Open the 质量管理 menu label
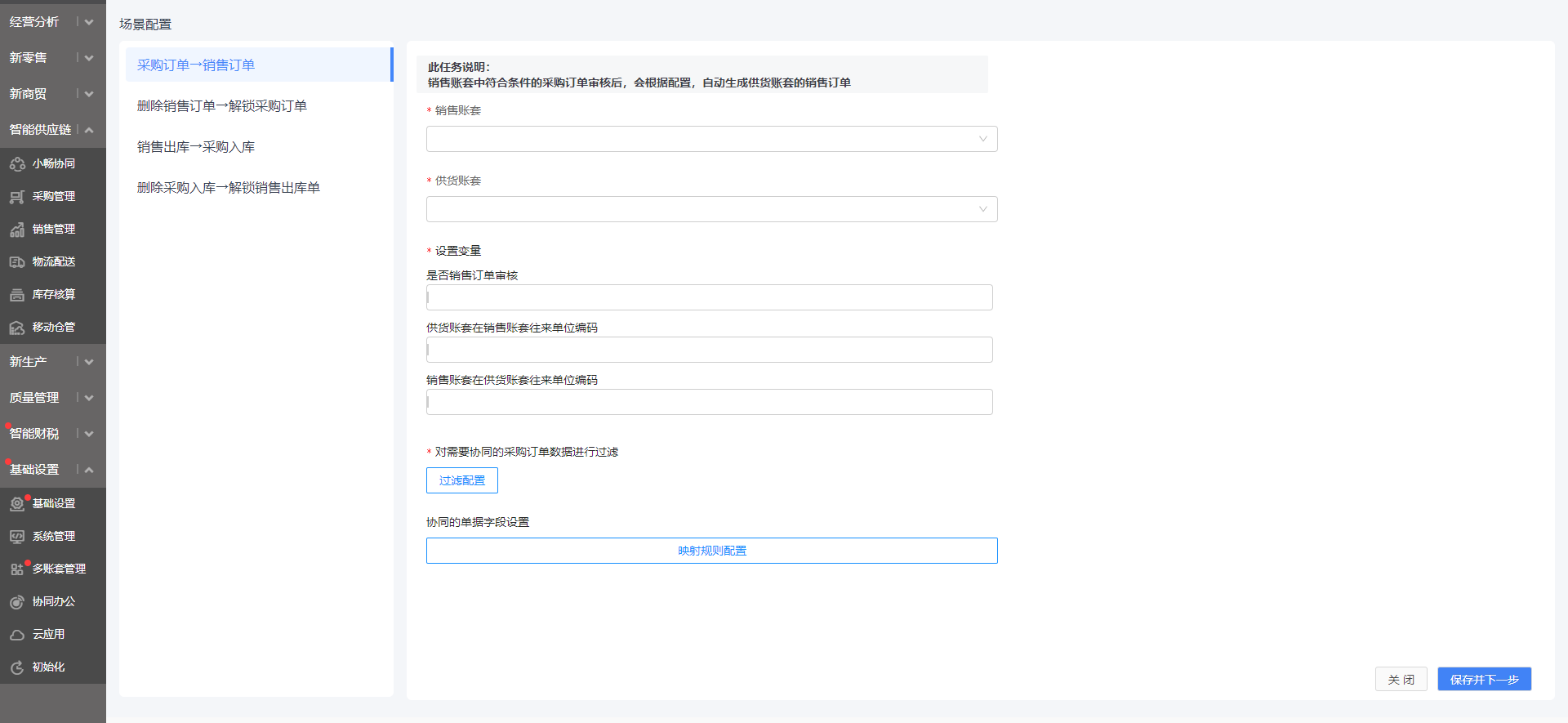 click(34, 398)
